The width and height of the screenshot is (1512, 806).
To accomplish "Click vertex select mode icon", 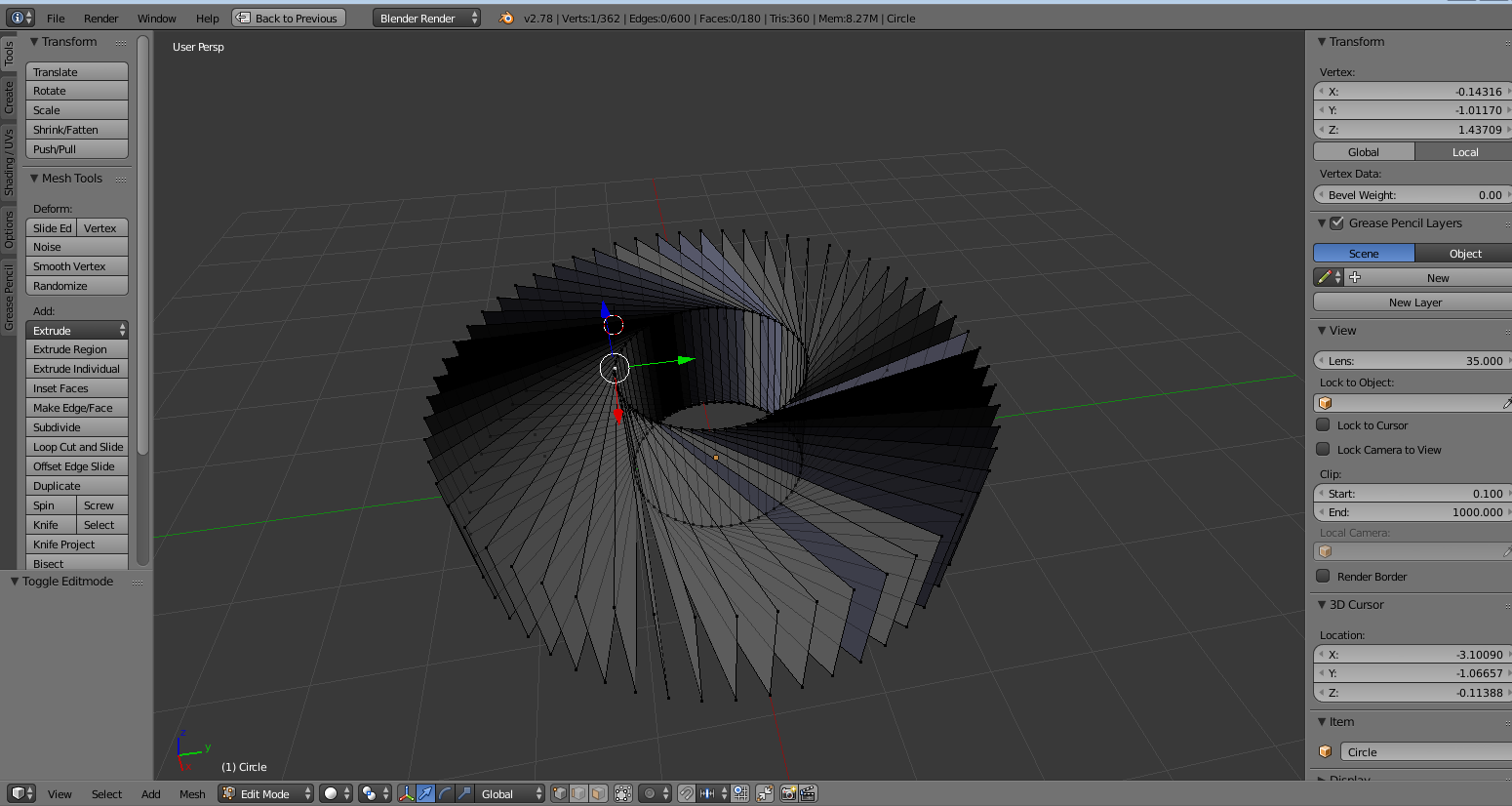I will point(559,793).
